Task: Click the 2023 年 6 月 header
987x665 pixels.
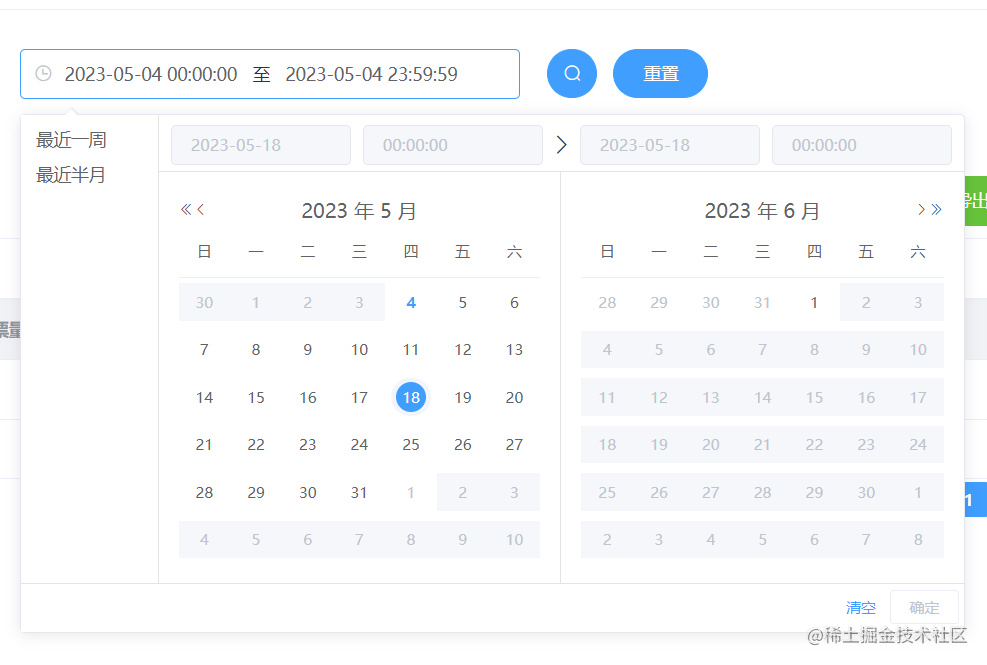Action: [762, 210]
